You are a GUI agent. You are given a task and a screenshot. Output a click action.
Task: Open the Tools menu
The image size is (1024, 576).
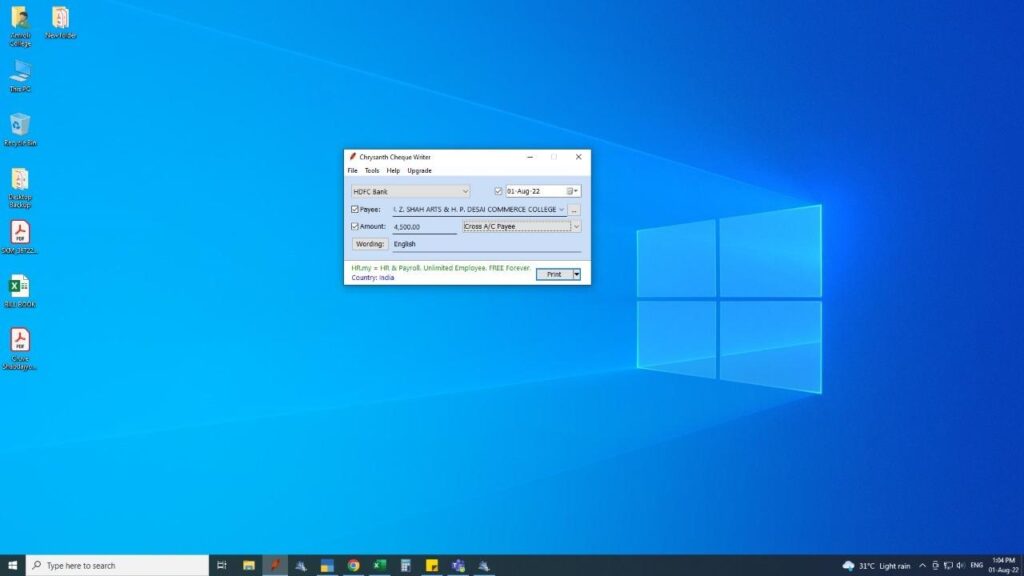point(372,171)
